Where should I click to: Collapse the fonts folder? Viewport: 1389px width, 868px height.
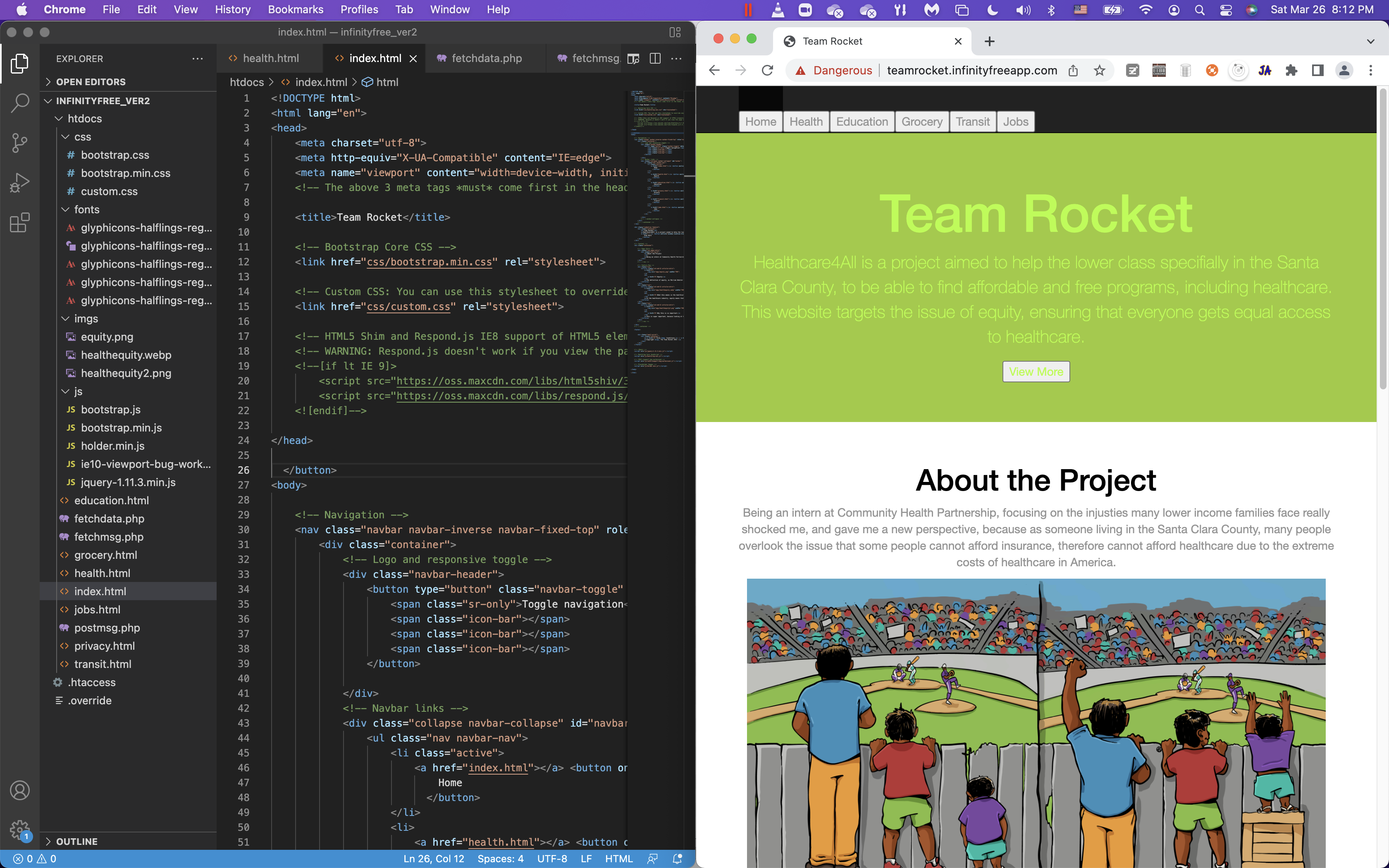pos(65,210)
